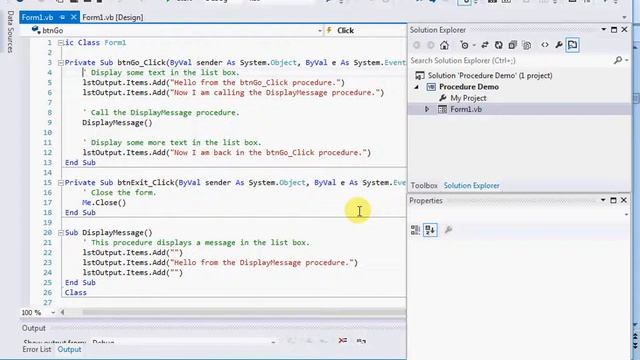The height and width of the screenshot is (360, 640).
Task: Toggle Preview Selected Items button
Action: pyautogui.click(x=573, y=45)
